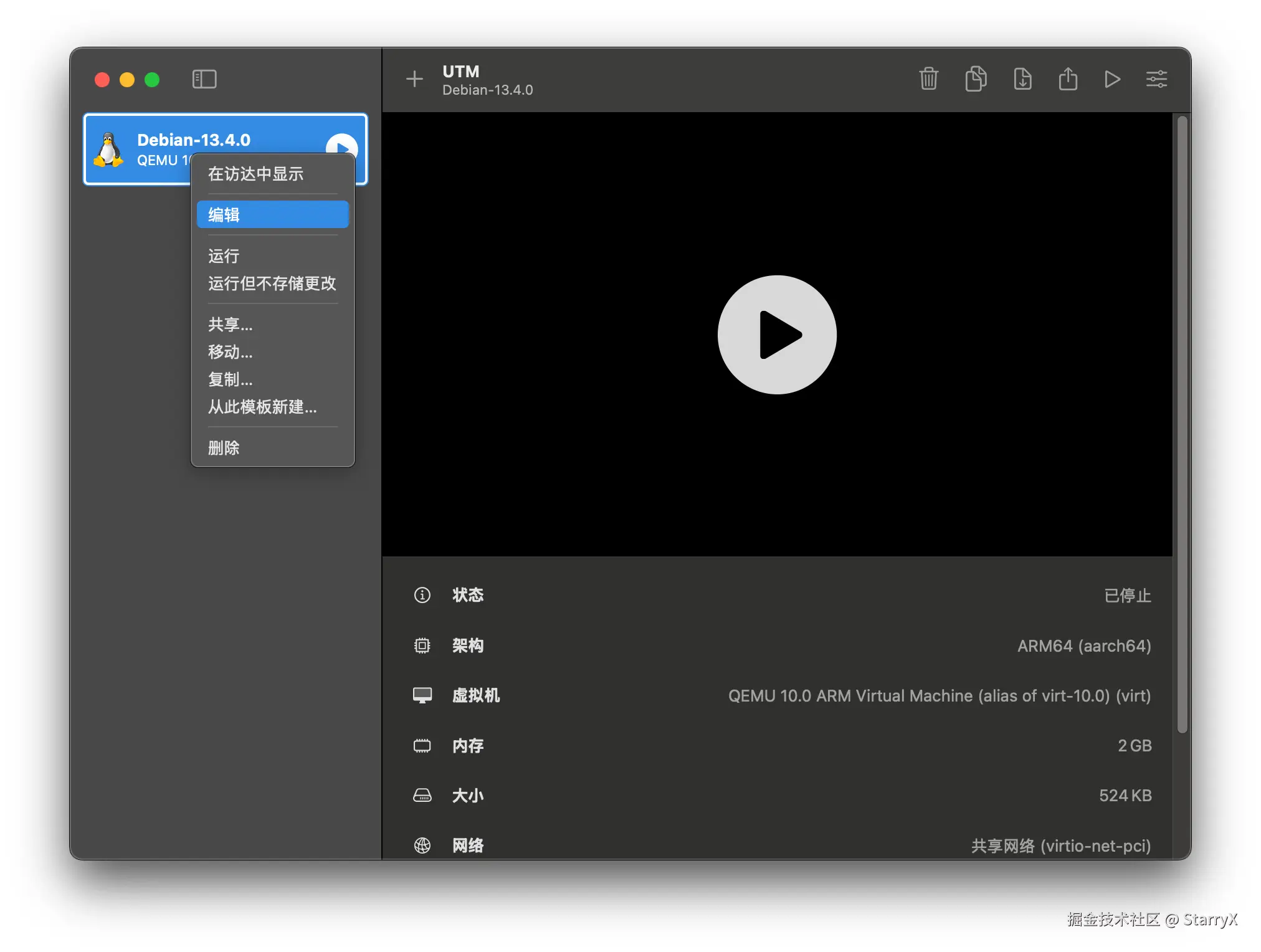Choose 复制... from the context menu
Screen dimensions: 1261x952
pos(230,379)
